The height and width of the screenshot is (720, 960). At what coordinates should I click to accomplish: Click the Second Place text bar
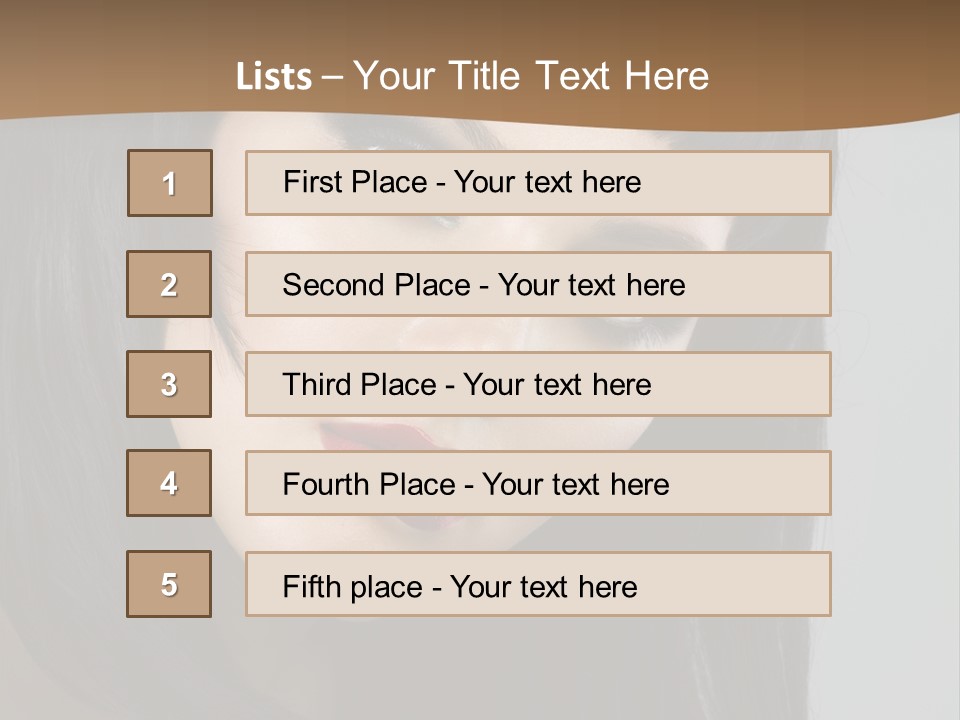(x=538, y=284)
